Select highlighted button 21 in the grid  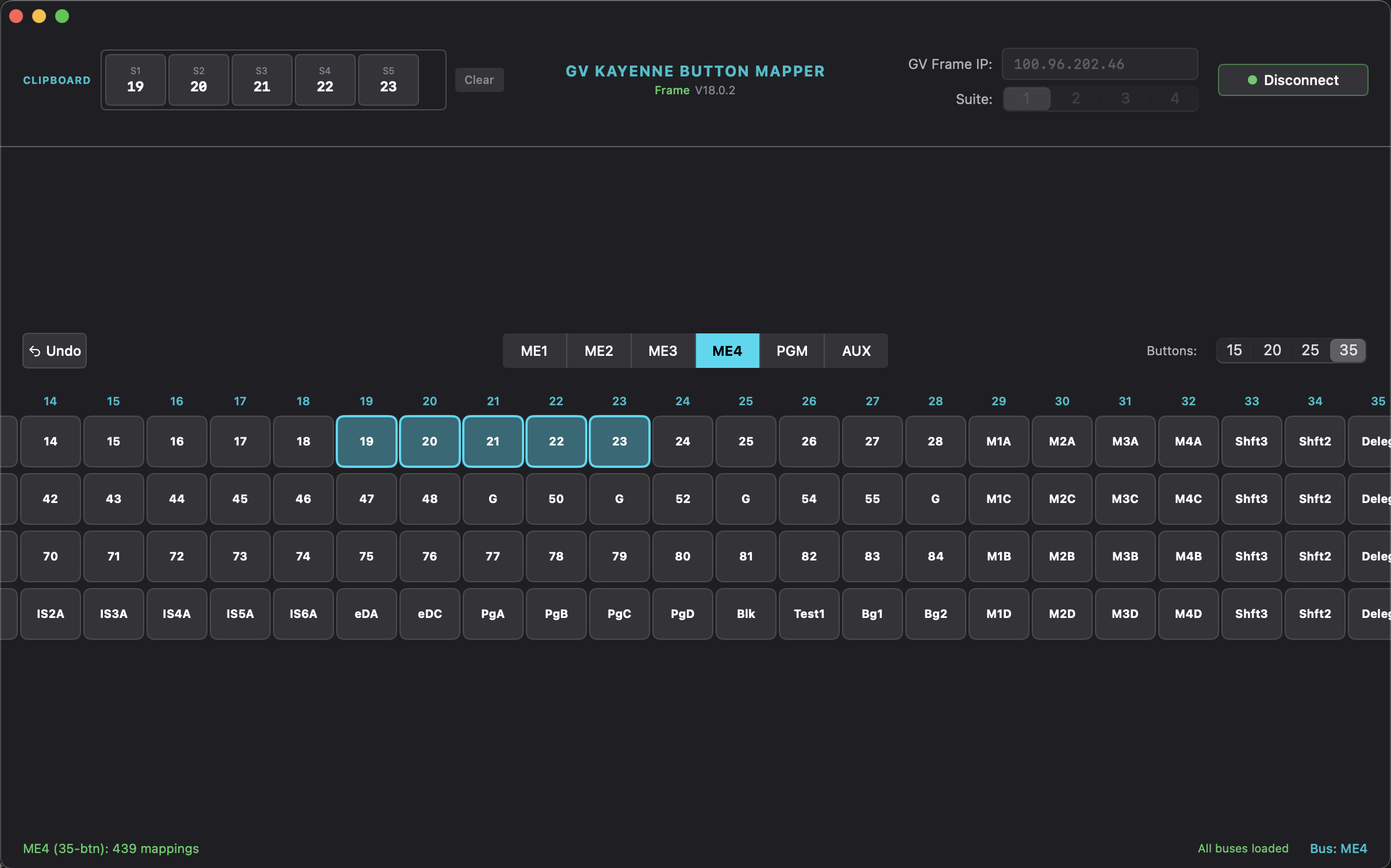pyautogui.click(x=493, y=441)
